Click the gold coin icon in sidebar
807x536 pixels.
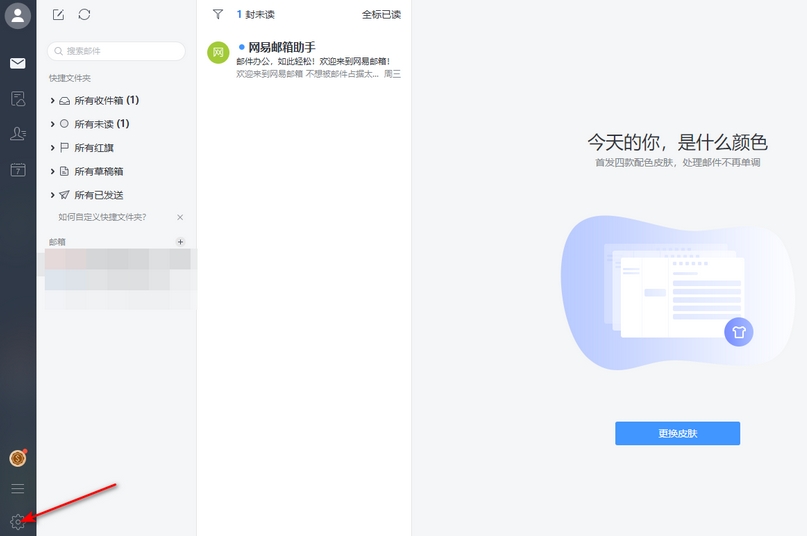[17, 458]
